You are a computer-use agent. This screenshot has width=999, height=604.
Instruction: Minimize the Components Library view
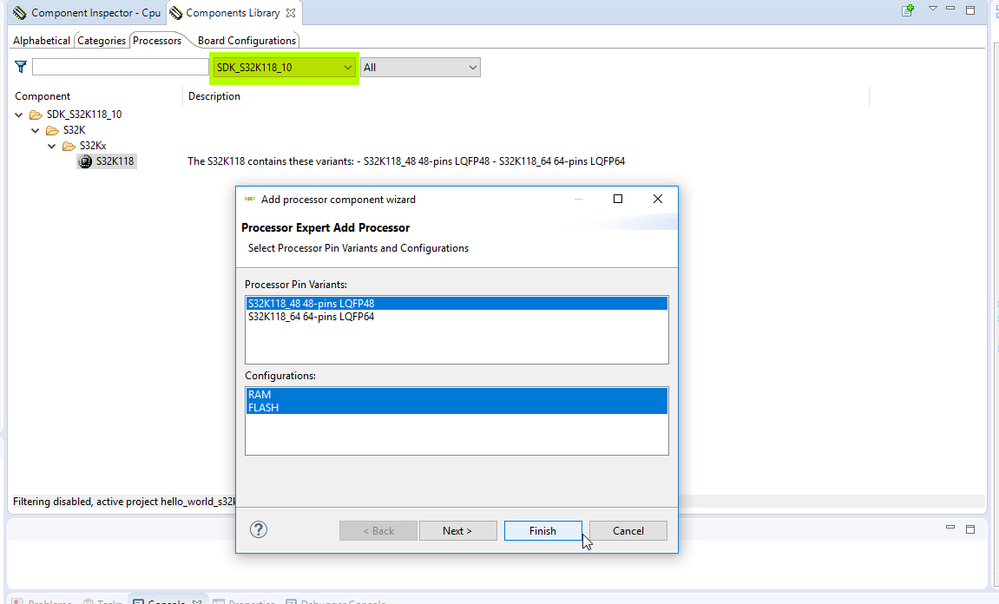click(x=951, y=9)
